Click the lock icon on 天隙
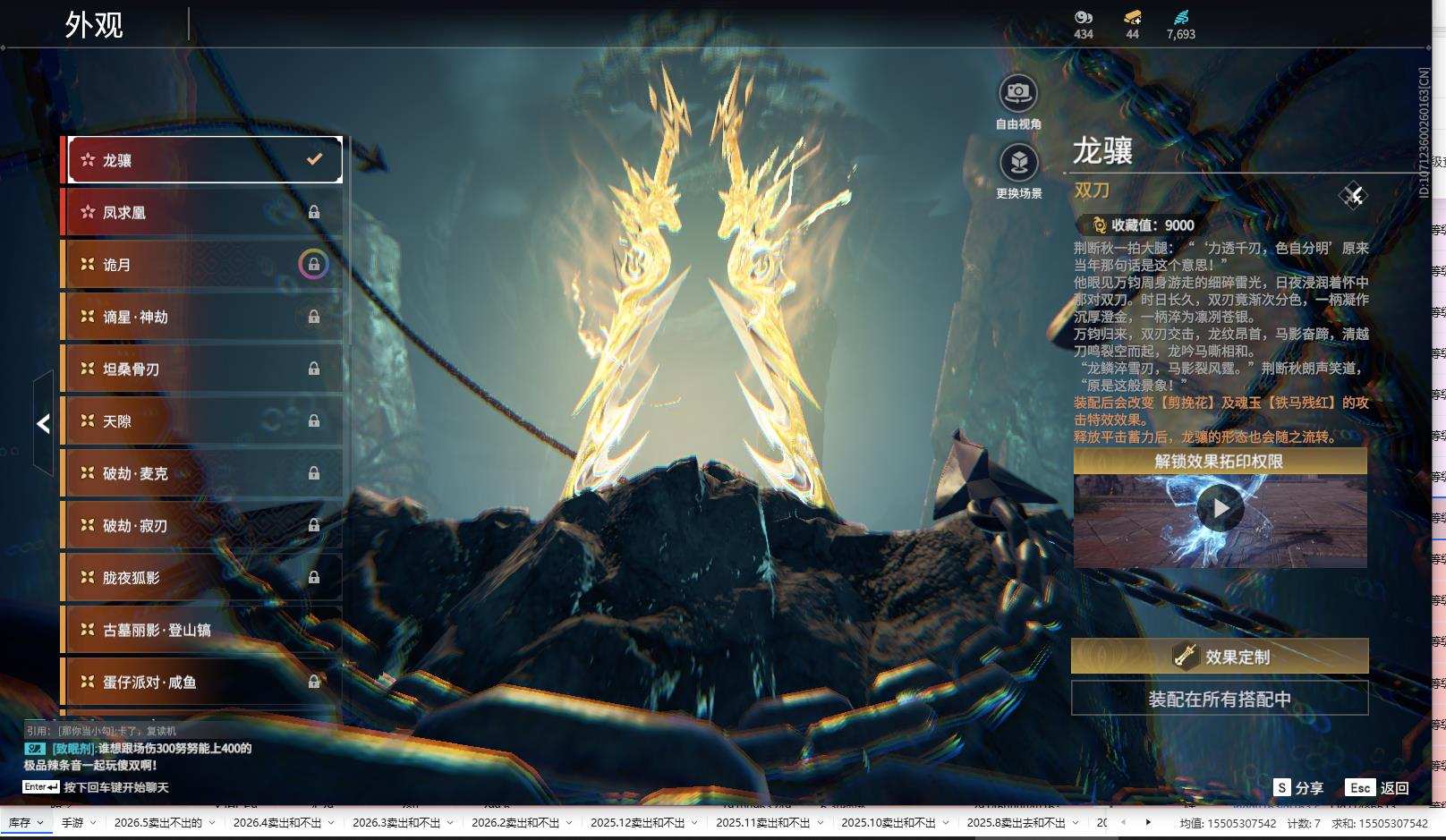 [314, 420]
